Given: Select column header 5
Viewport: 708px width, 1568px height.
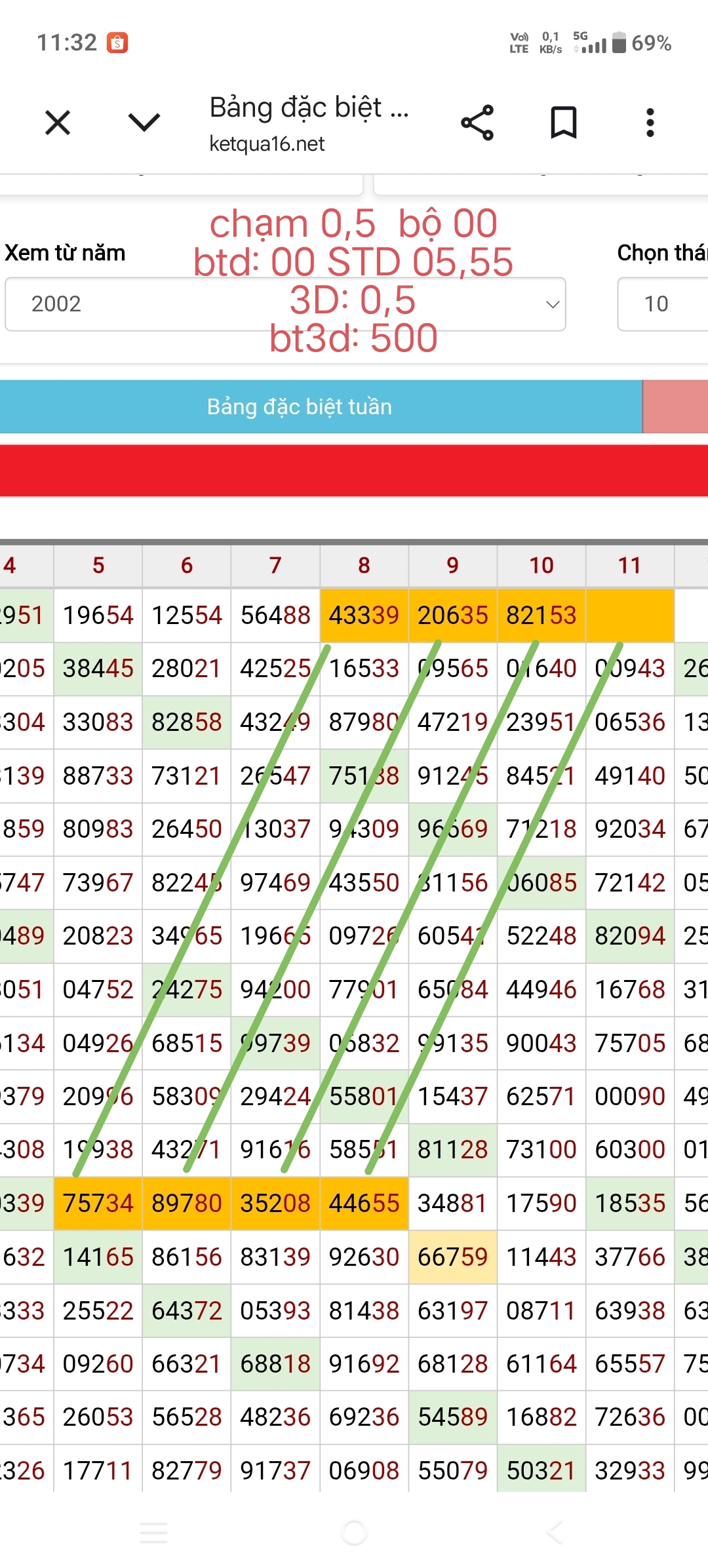Looking at the screenshot, I should pos(98,565).
